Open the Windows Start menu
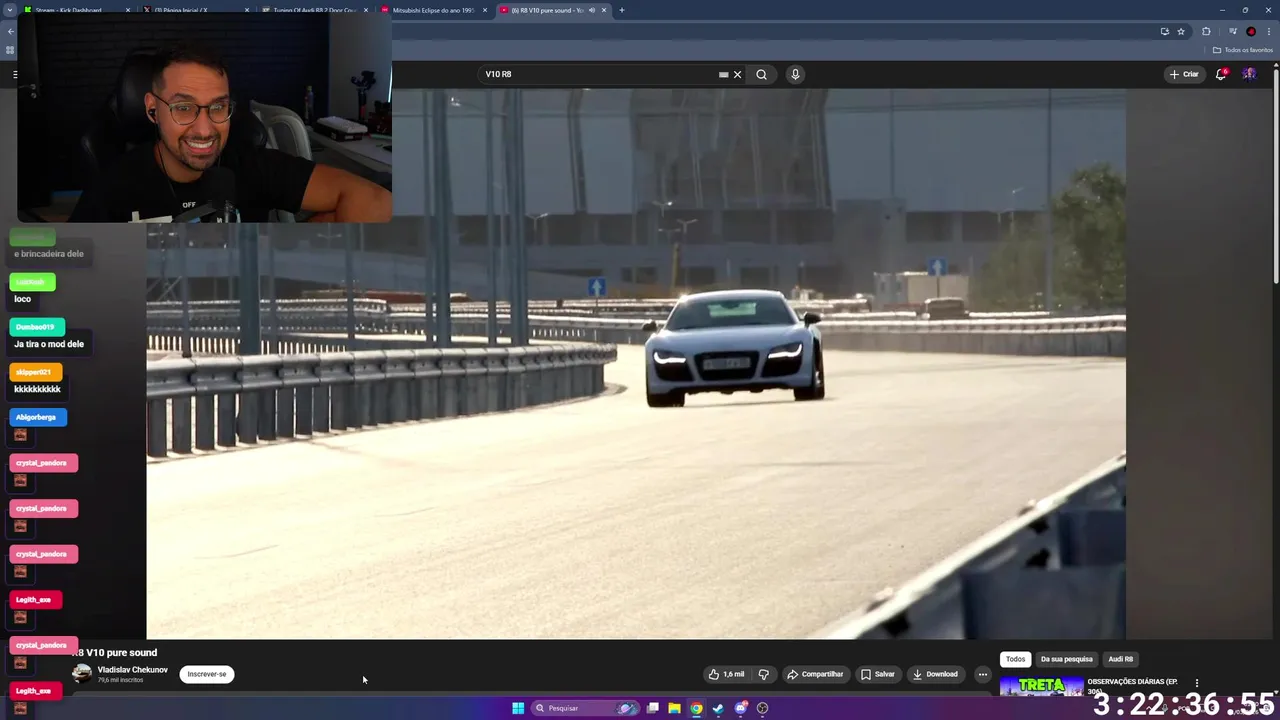Viewport: 1280px width, 720px height. 518,708
